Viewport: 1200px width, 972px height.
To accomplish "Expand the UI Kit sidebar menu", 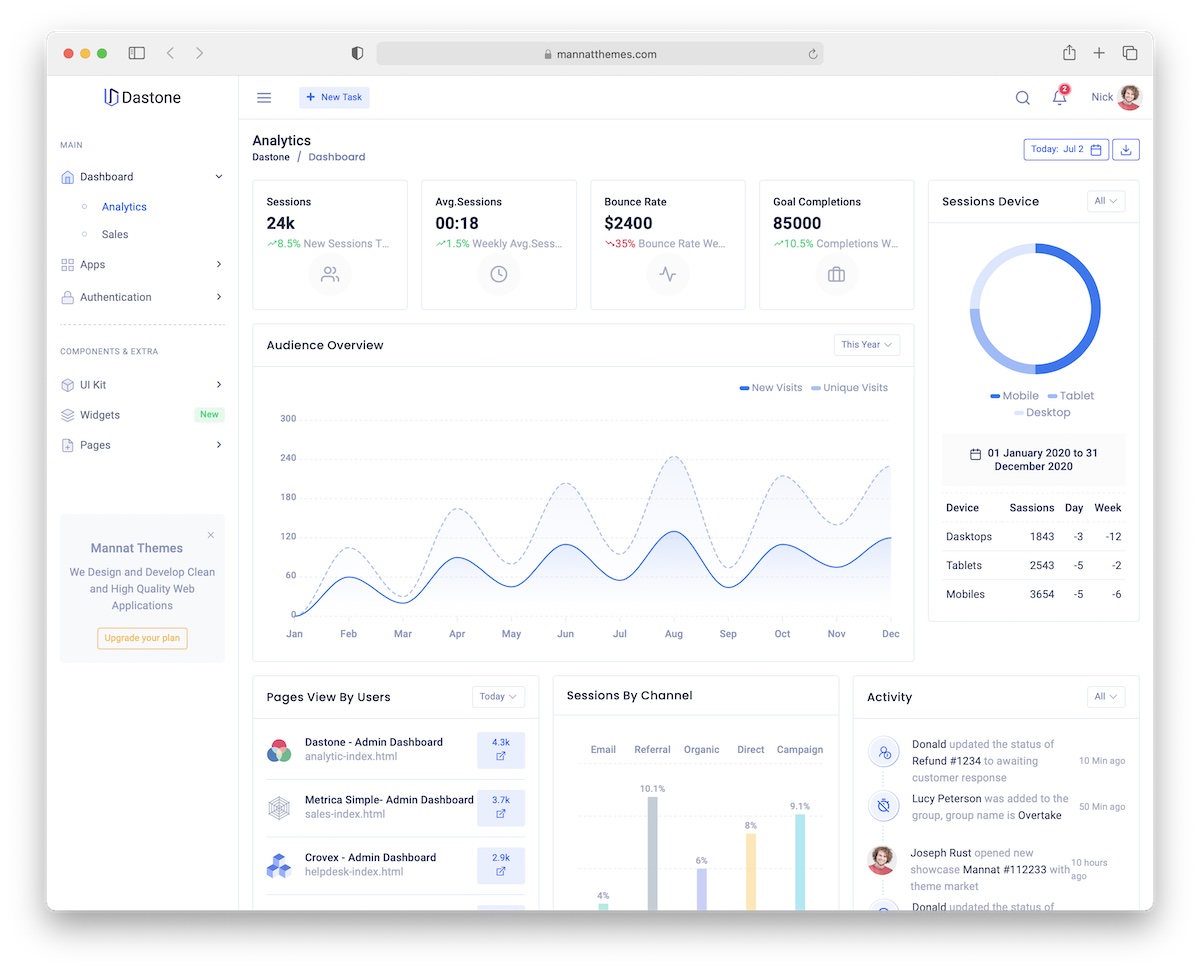I will pos(219,385).
